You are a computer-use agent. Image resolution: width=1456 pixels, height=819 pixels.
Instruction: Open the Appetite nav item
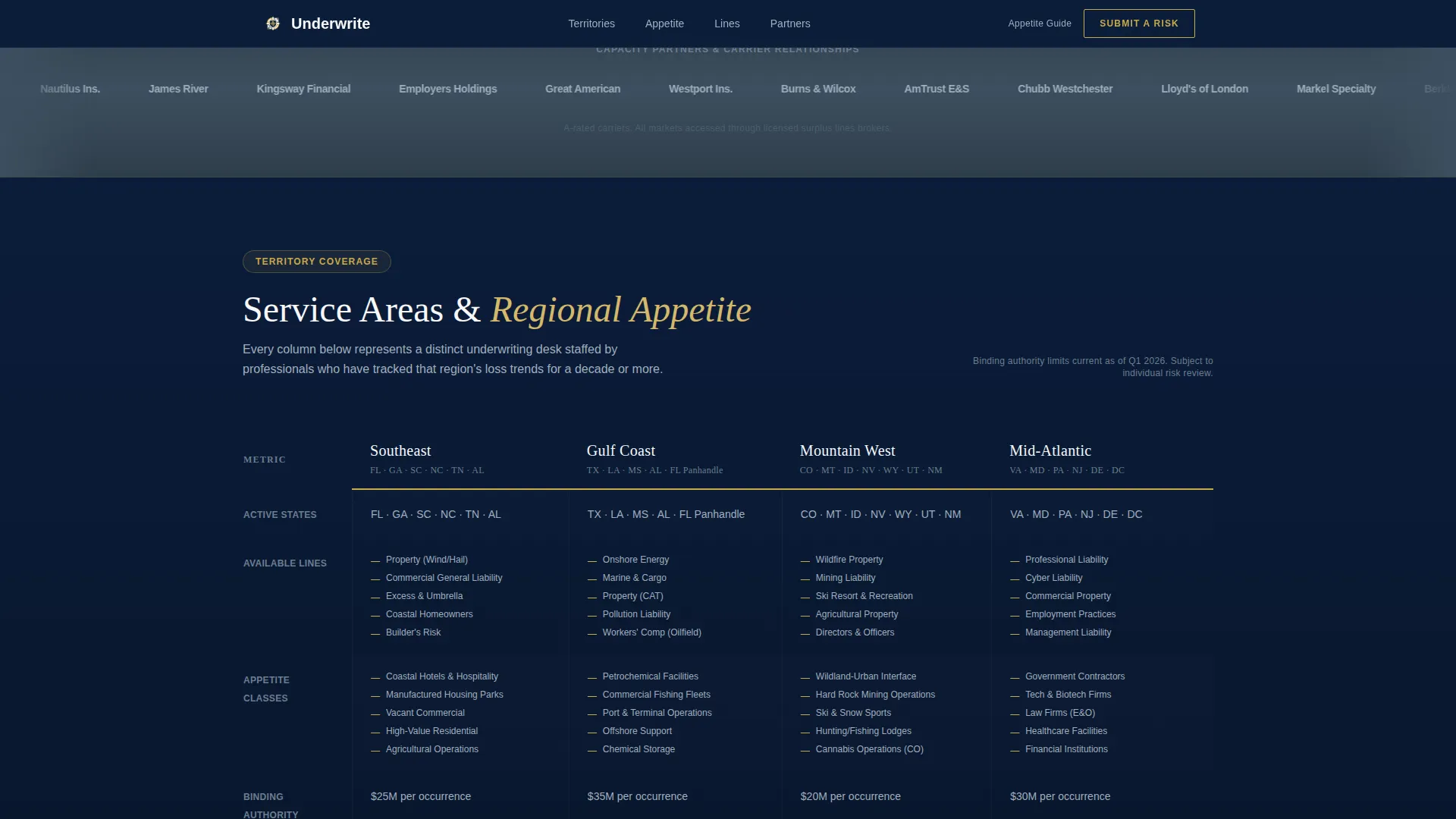(664, 24)
